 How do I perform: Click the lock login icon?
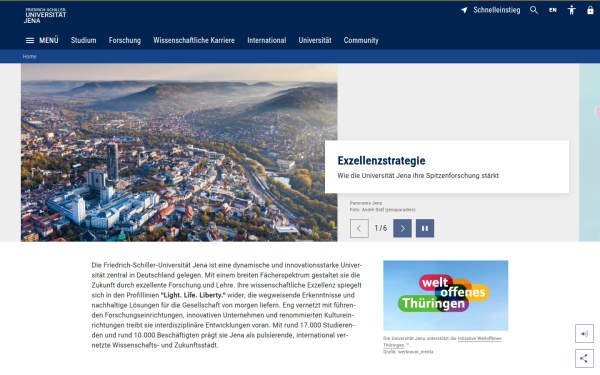[x=590, y=10]
